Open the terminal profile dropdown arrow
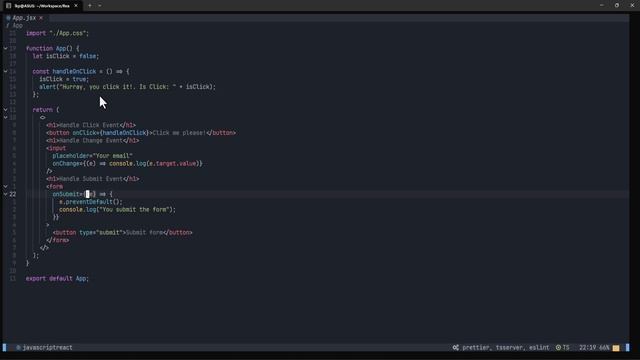Screen dimensions: 640x360 click(x=100, y=6)
